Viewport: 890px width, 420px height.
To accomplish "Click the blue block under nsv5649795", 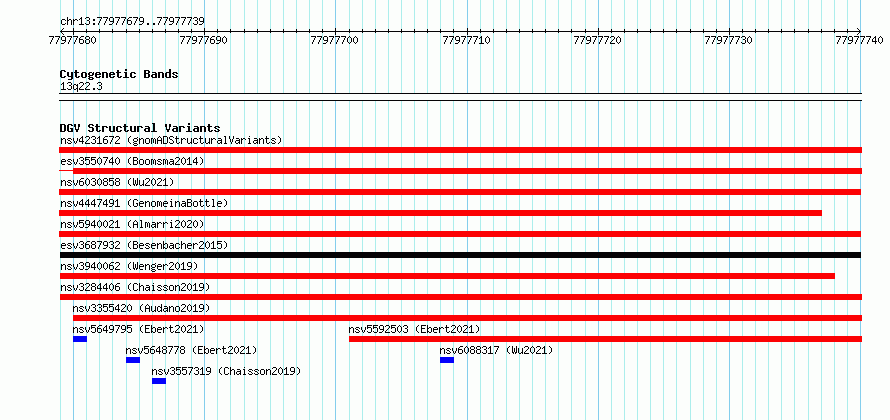I will pos(79,339).
